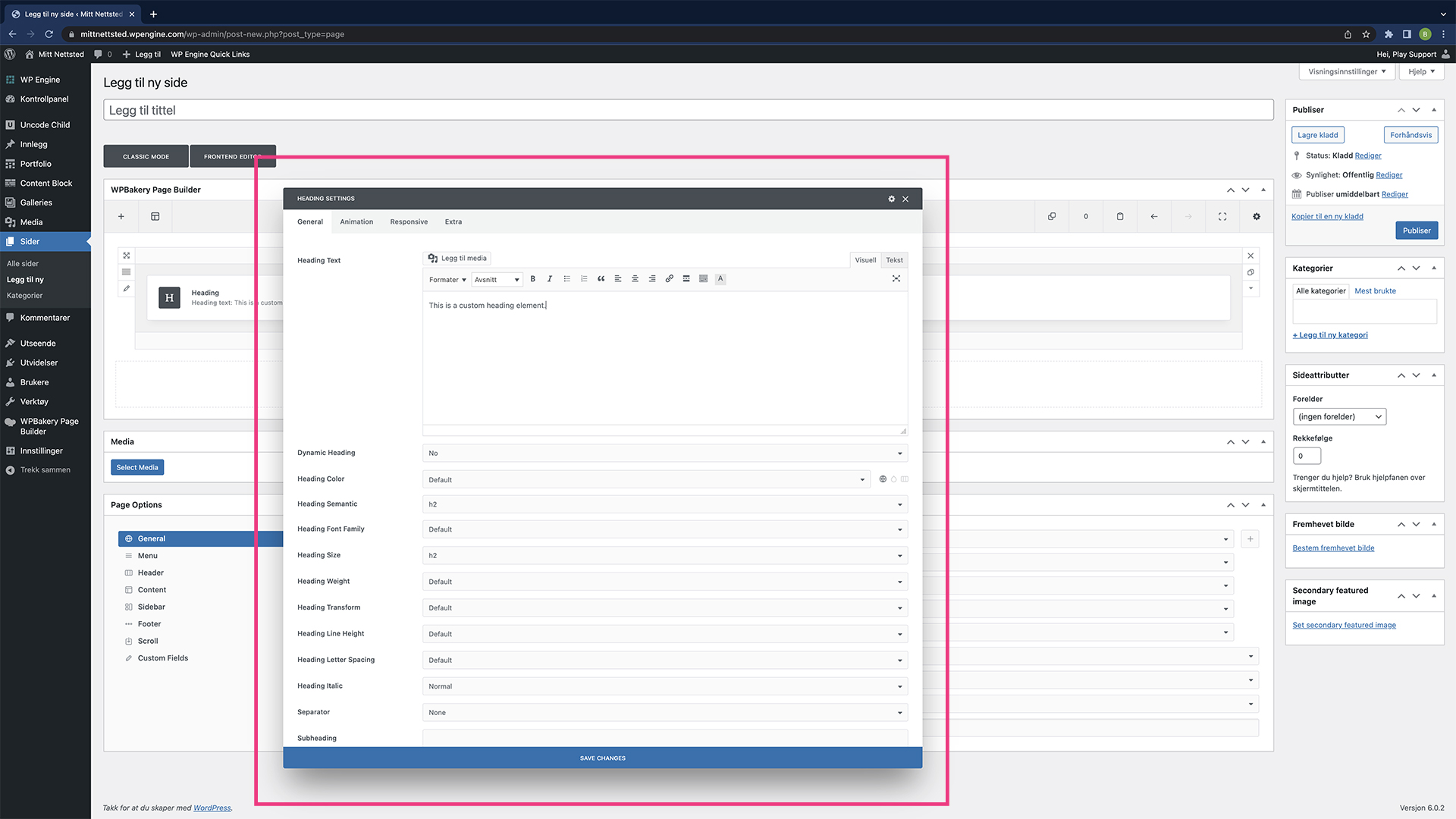Insert a link via the editor toolbar

point(670,279)
